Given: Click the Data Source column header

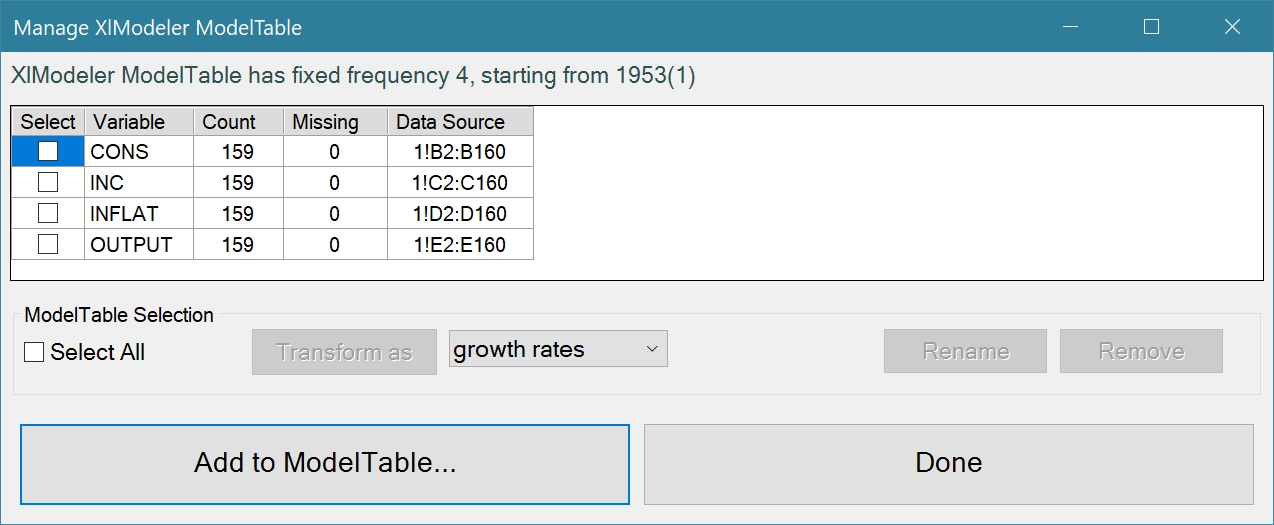Looking at the screenshot, I should (461, 122).
